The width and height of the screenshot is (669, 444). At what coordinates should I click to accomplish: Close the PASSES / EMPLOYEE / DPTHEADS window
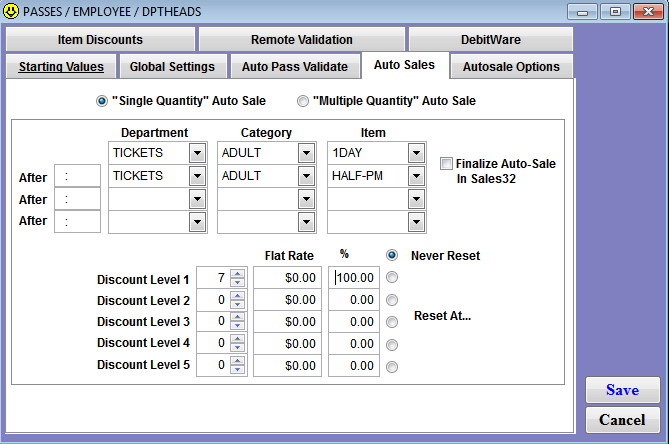[648, 12]
